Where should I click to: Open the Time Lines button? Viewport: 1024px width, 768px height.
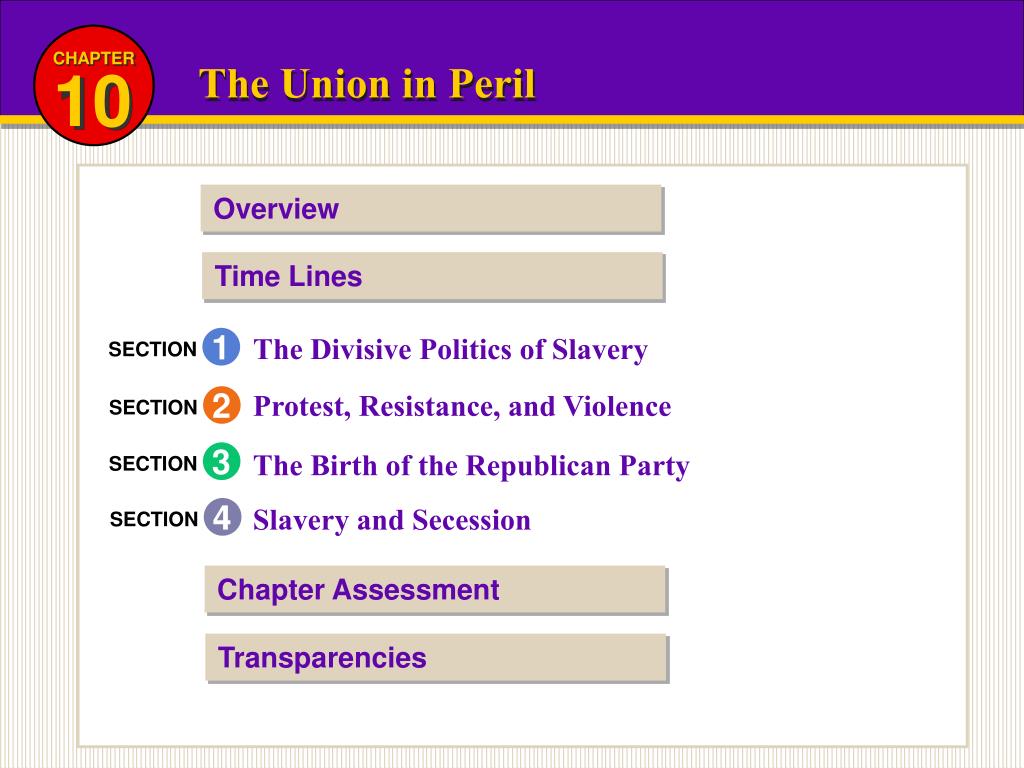point(434,277)
